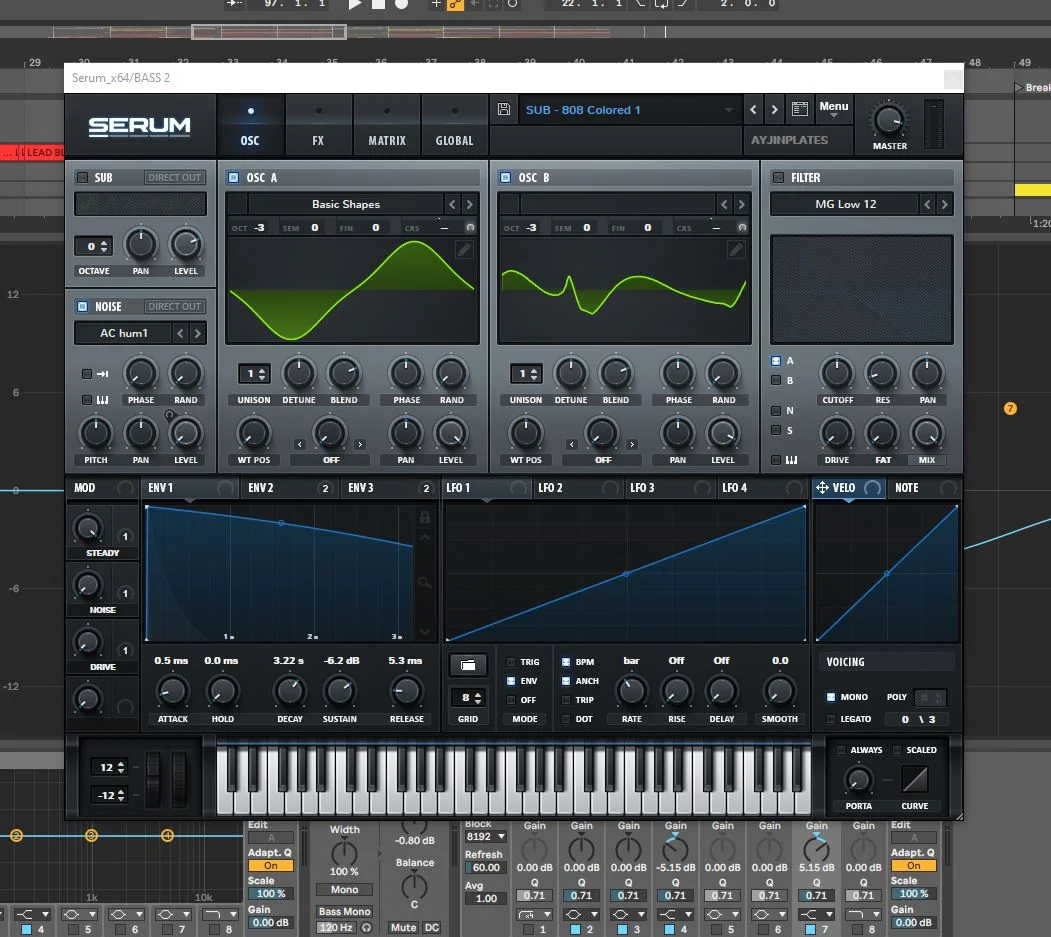Click the Mono button in DAW utility

[345, 890]
